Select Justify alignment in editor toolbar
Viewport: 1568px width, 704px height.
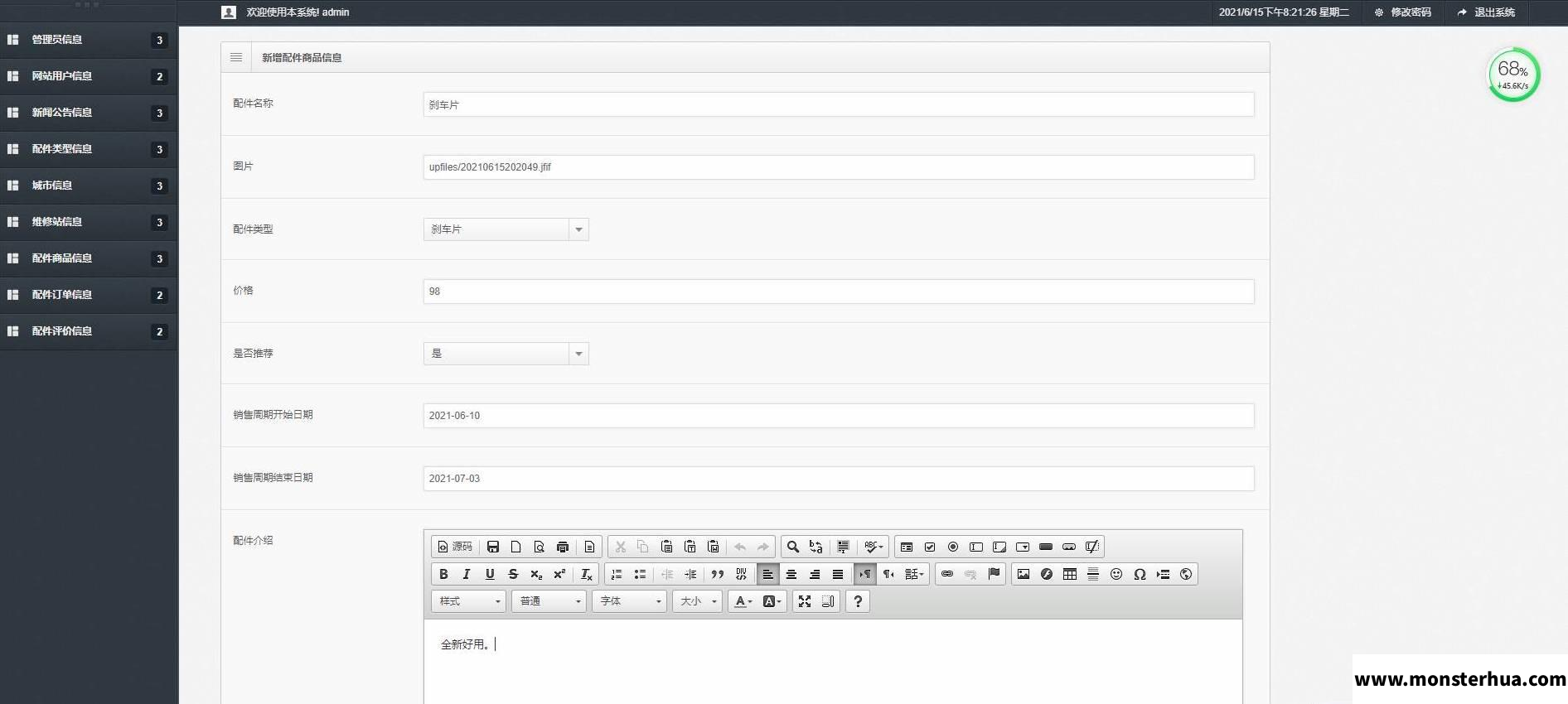[x=838, y=574]
